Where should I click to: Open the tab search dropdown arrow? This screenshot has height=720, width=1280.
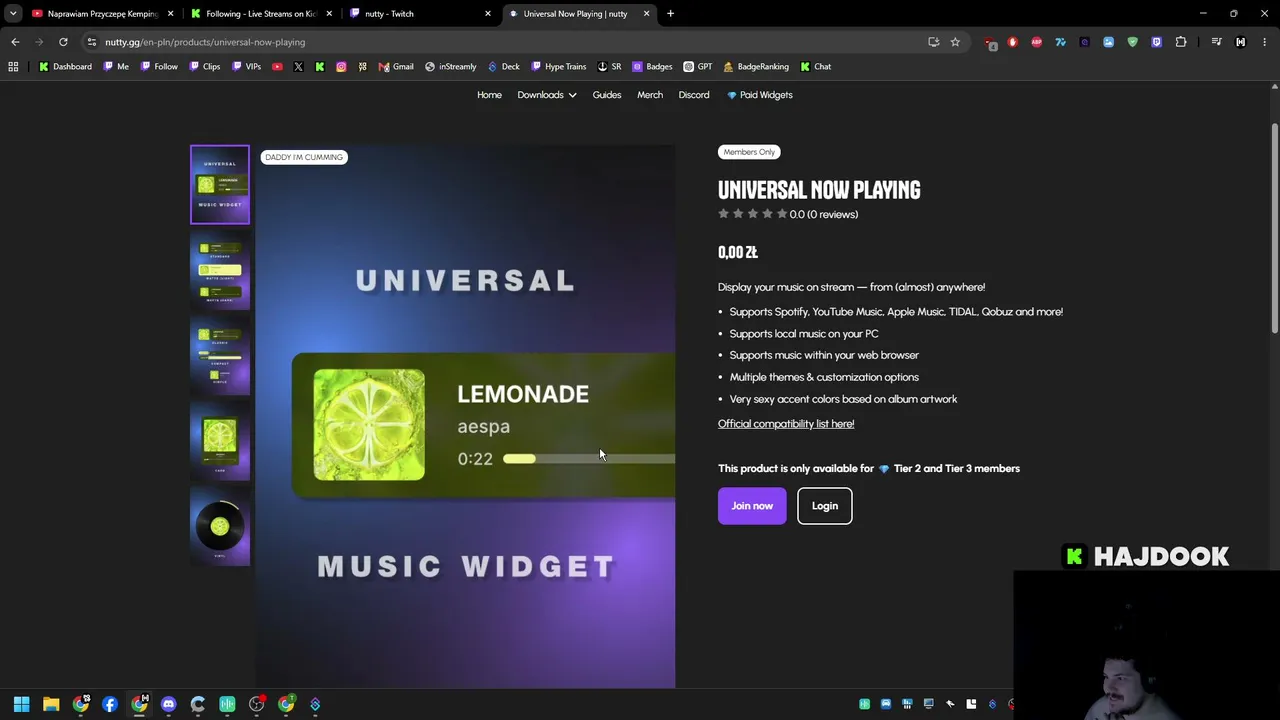[x=13, y=14]
